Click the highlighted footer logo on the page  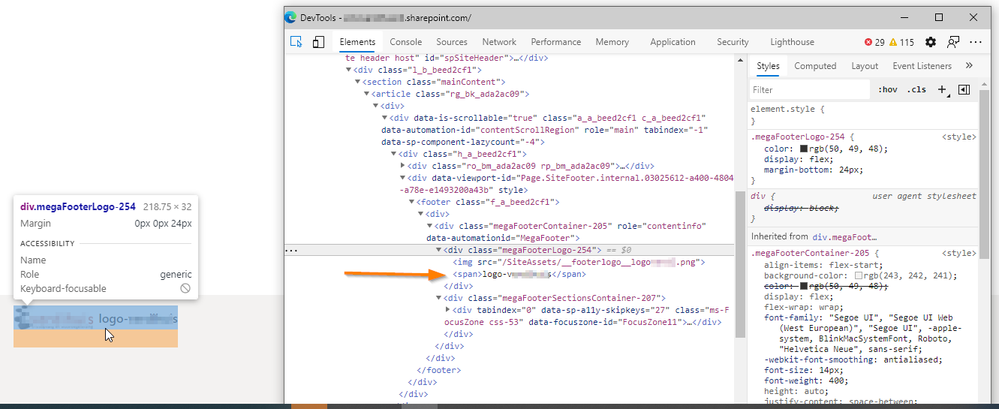click(x=96, y=319)
